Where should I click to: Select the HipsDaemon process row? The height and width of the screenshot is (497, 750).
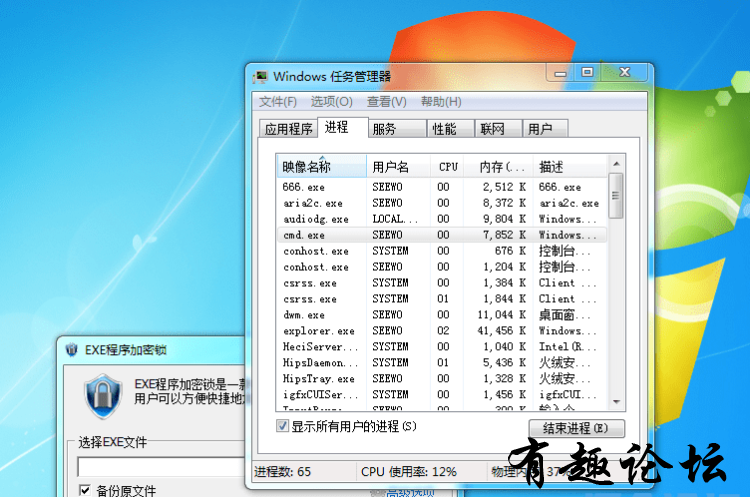pyautogui.click(x=442, y=363)
